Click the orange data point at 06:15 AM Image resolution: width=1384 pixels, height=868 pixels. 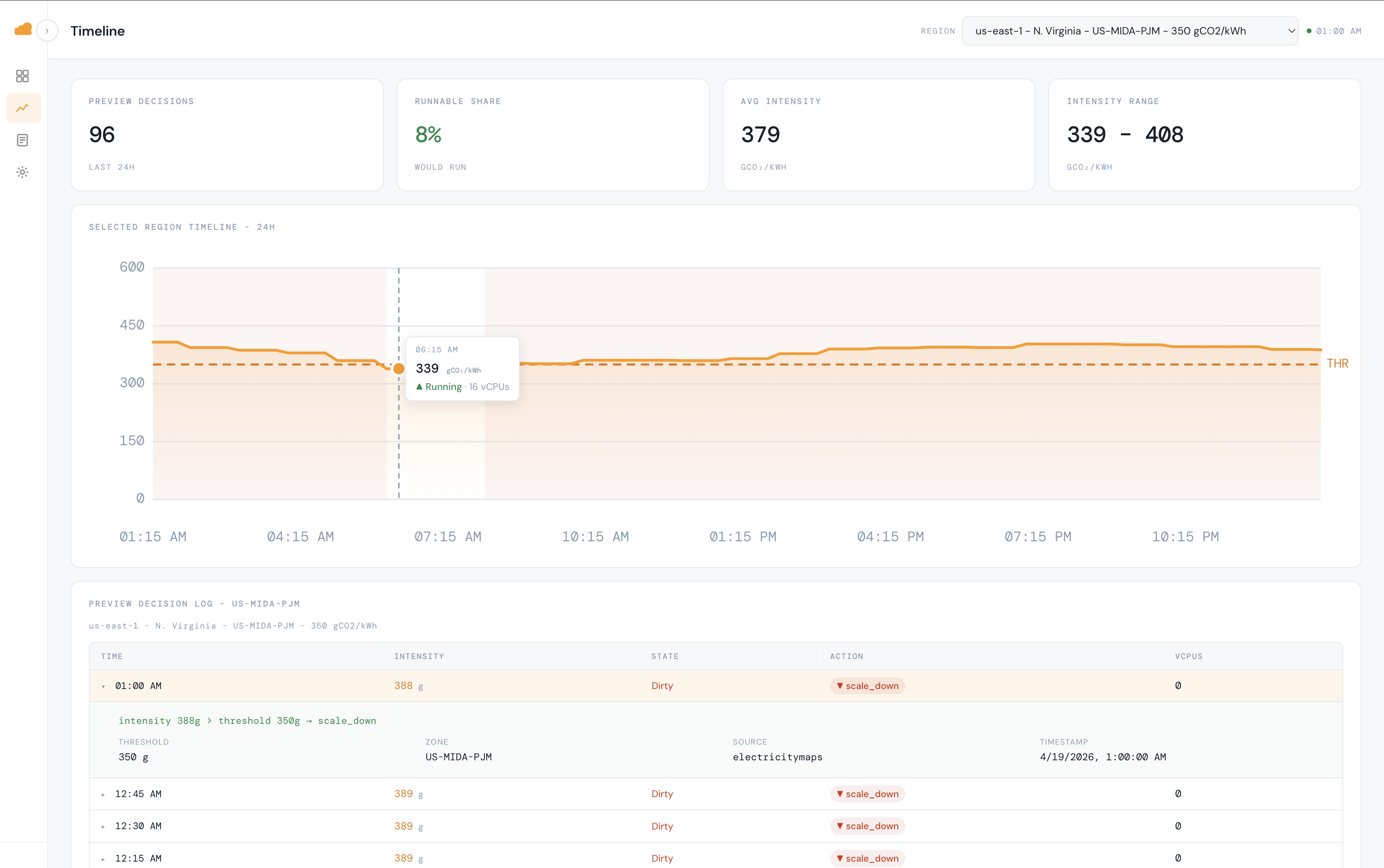[x=398, y=369]
